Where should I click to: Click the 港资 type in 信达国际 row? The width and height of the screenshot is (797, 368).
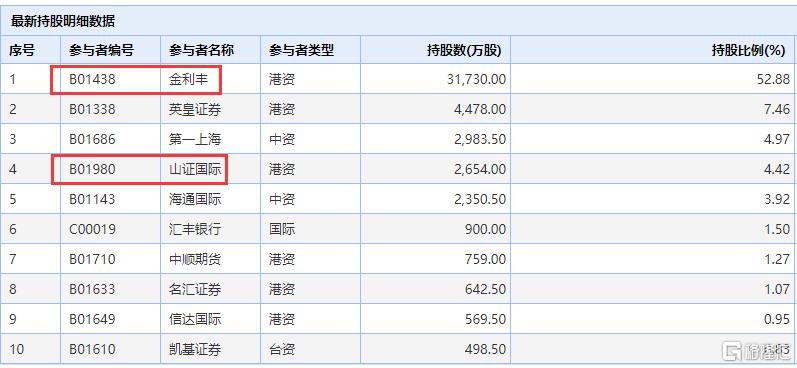(x=282, y=319)
